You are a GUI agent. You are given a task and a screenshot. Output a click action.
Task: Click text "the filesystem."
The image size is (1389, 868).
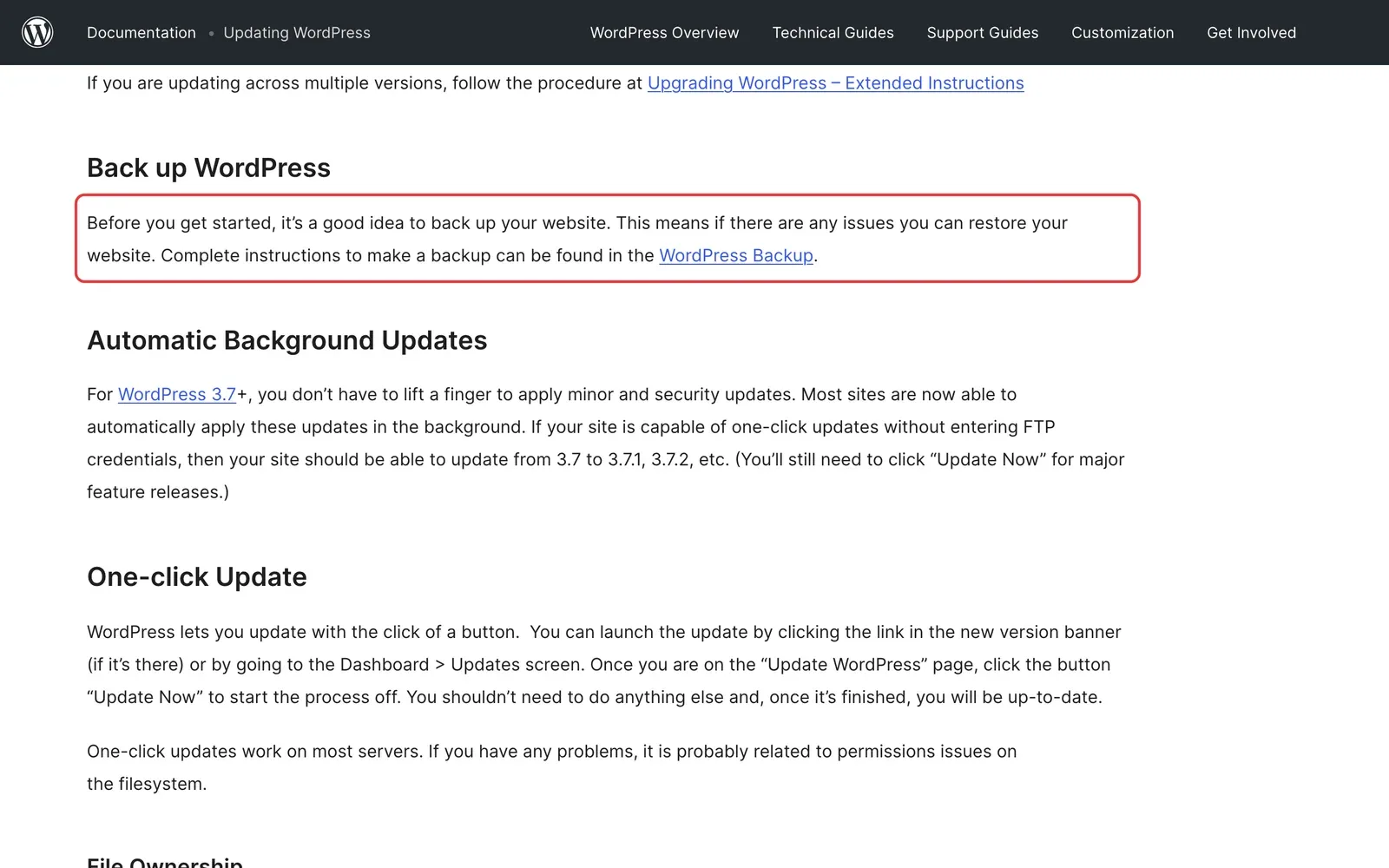tap(147, 785)
